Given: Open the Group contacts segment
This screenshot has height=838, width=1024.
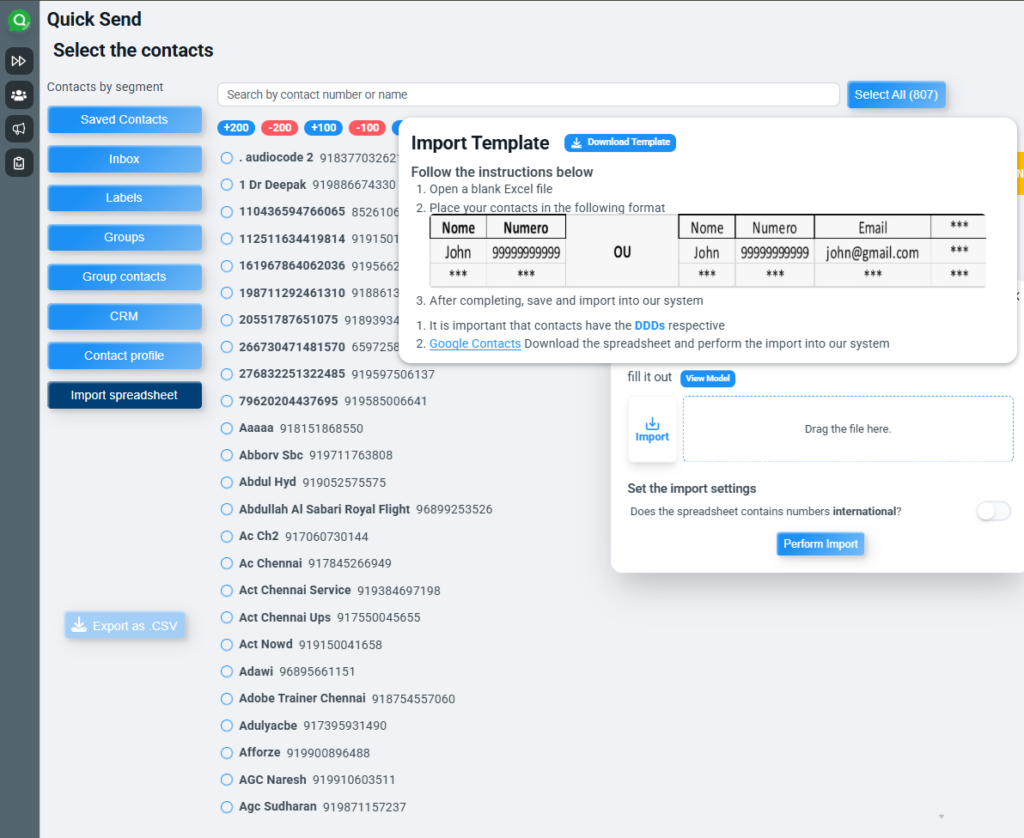Looking at the screenshot, I should click(124, 277).
